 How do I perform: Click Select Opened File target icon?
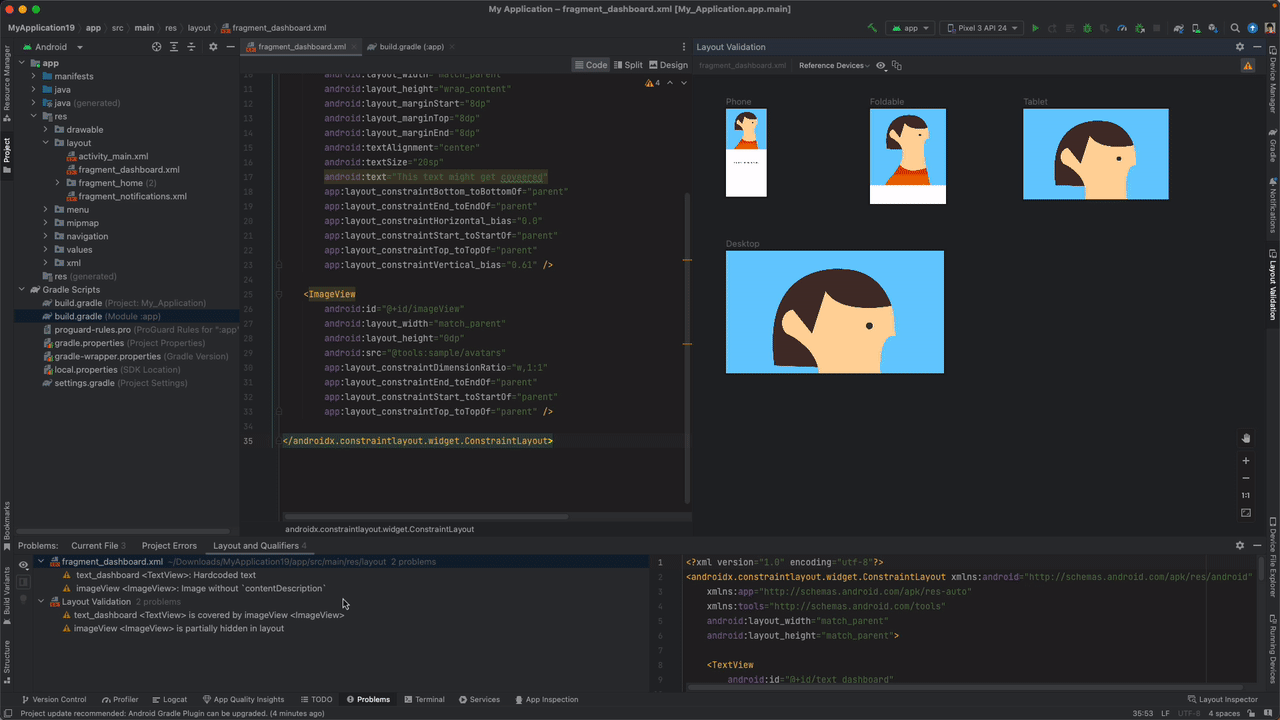(x=156, y=47)
